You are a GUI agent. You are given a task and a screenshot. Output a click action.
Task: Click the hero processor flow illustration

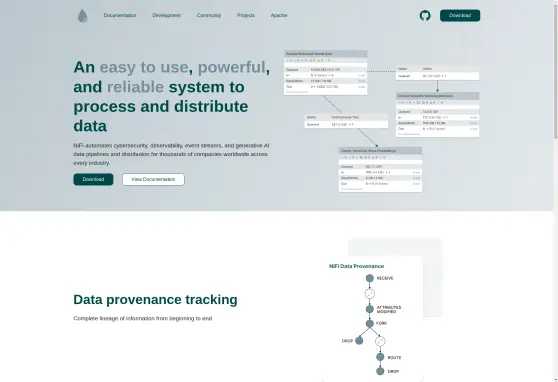tap(381, 121)
